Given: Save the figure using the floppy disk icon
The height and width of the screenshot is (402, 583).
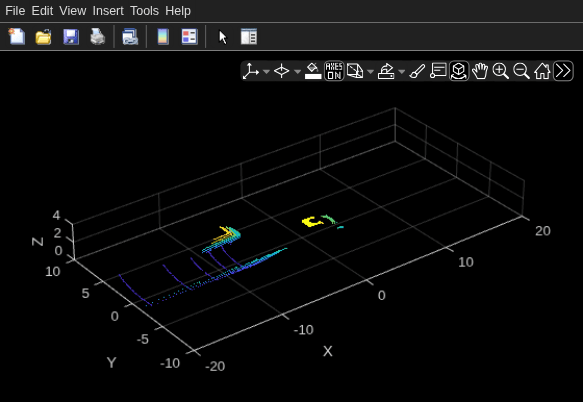Looking at the screenshot, I should coord(71,36).
